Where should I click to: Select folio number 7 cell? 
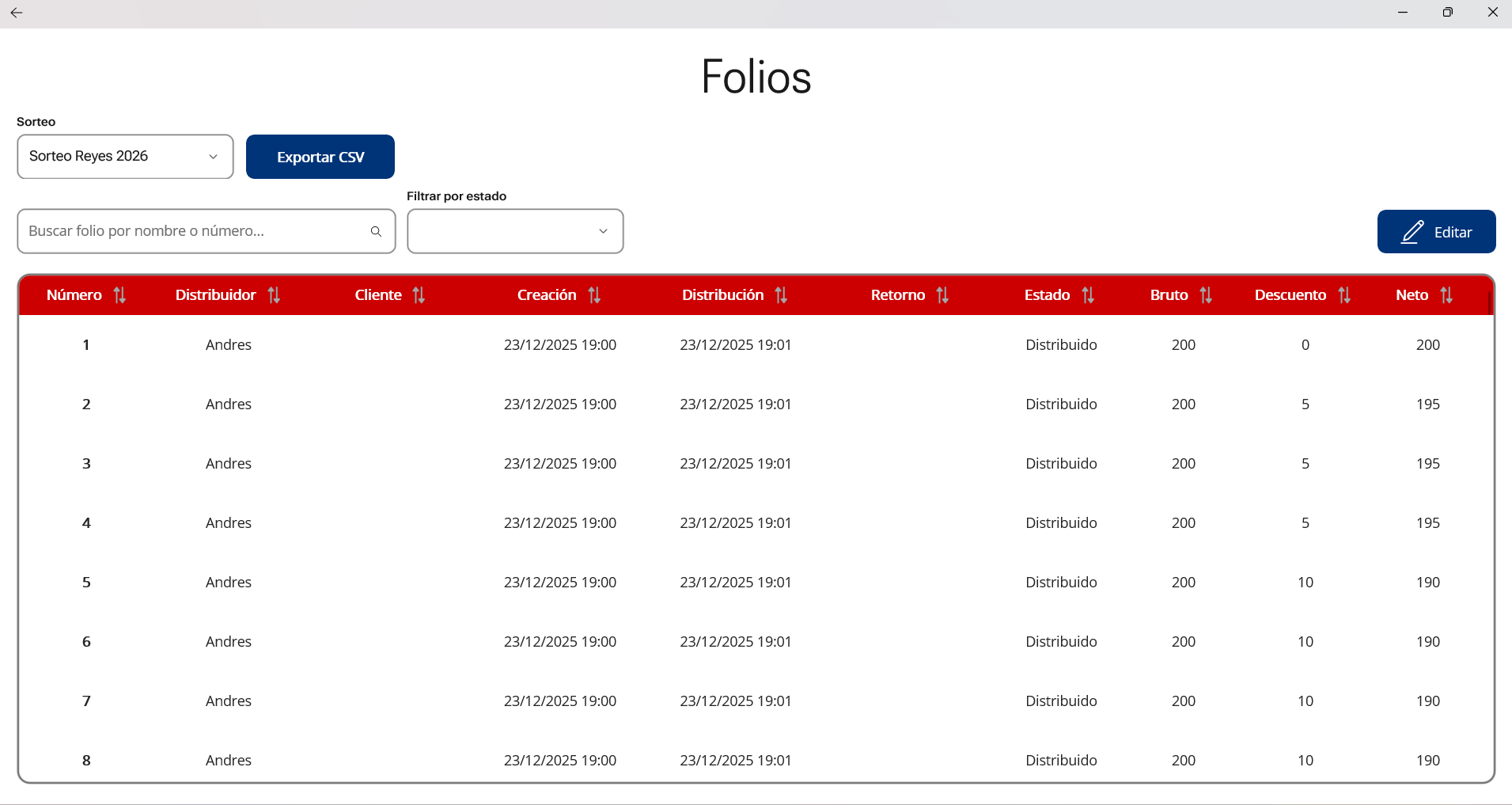click(x=86, y=701)
